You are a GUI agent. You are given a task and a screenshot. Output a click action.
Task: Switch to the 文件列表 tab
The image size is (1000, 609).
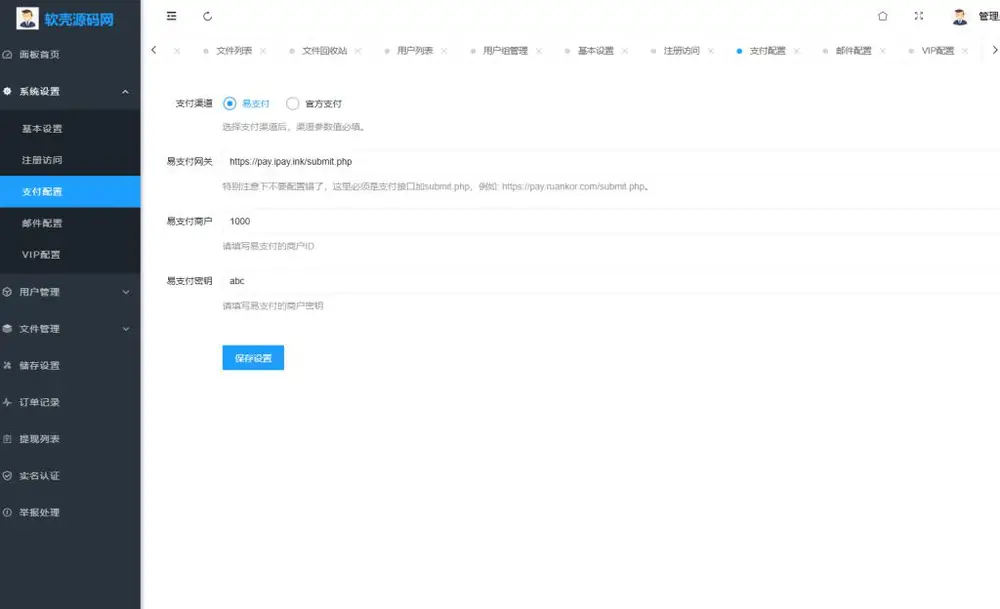point(234,51)
